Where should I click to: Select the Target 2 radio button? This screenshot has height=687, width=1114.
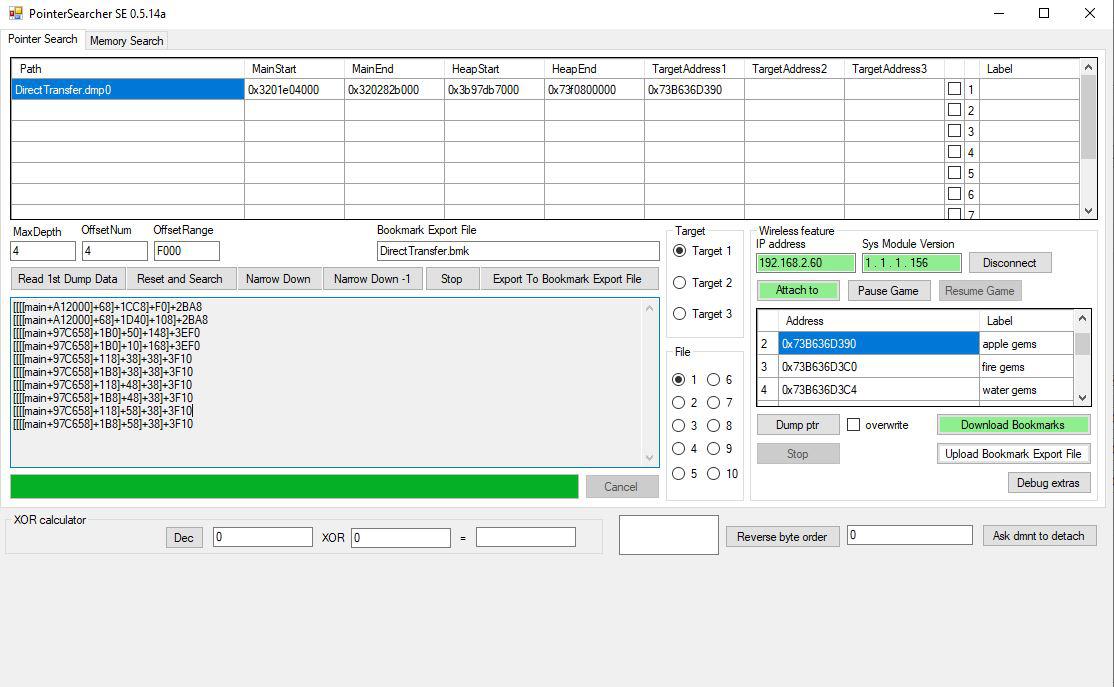680,283
